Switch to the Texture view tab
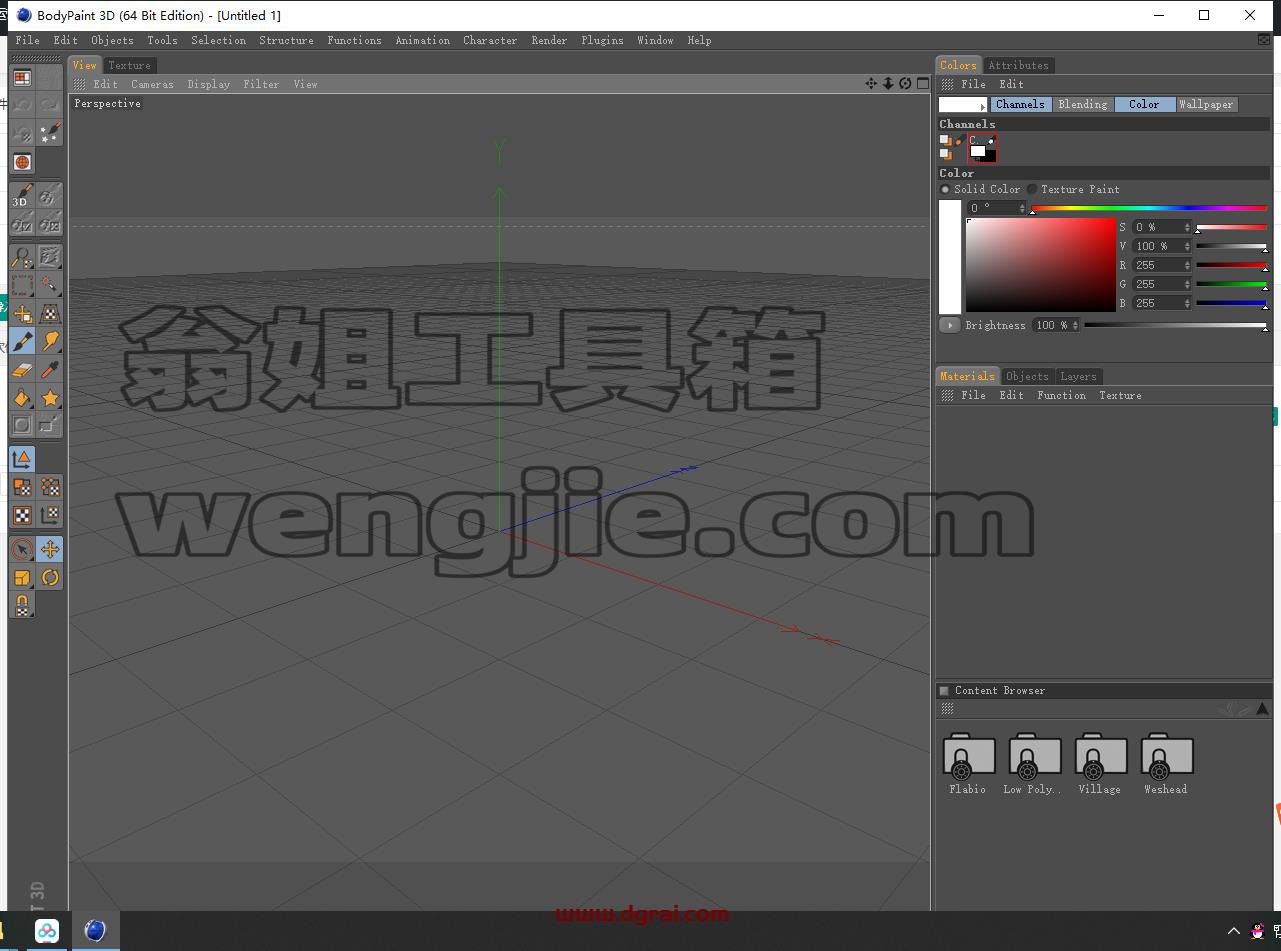Image resolution: width=1281 pixels, height=951 pixels. click(x=129, y=65)
